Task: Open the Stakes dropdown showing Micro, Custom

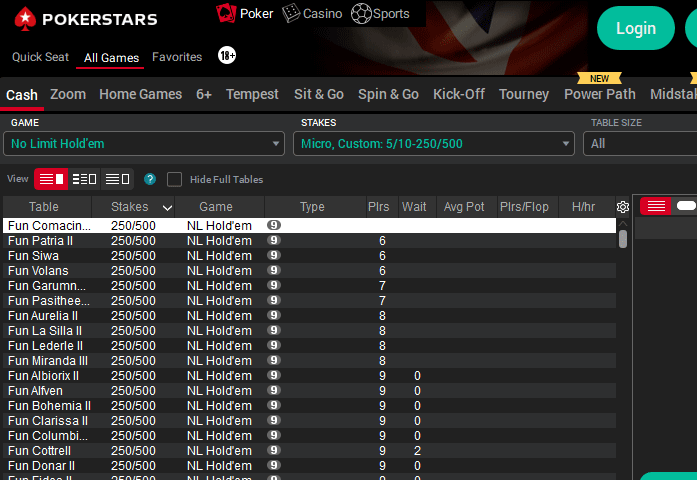Action: (x=434, y=144)
